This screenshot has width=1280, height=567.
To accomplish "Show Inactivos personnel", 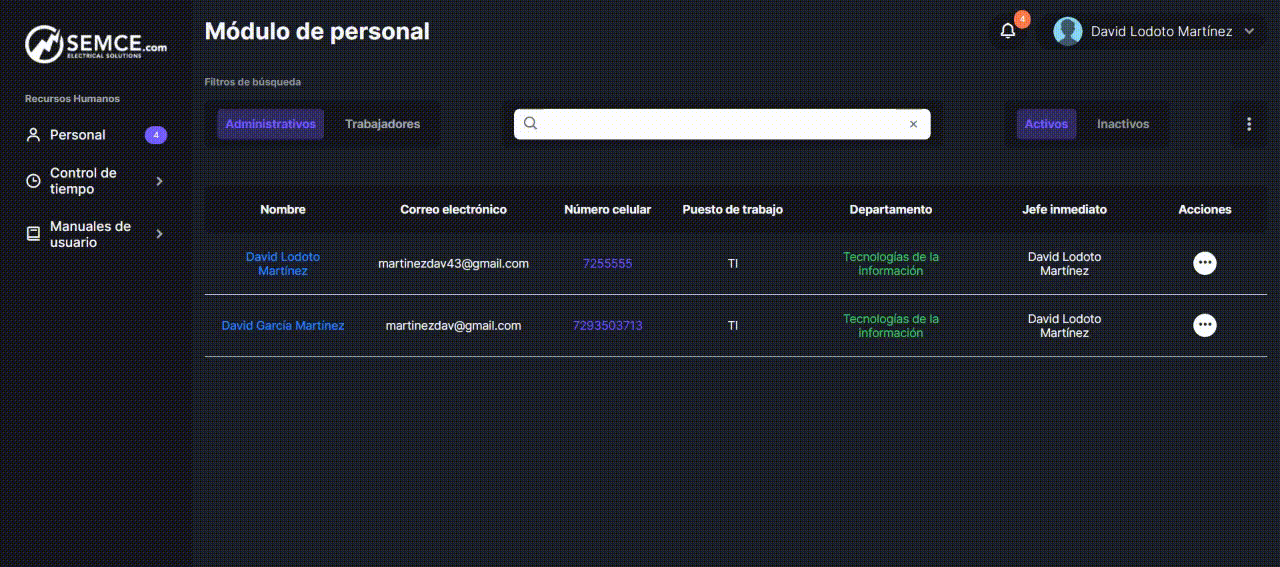I will [1123, 124].
